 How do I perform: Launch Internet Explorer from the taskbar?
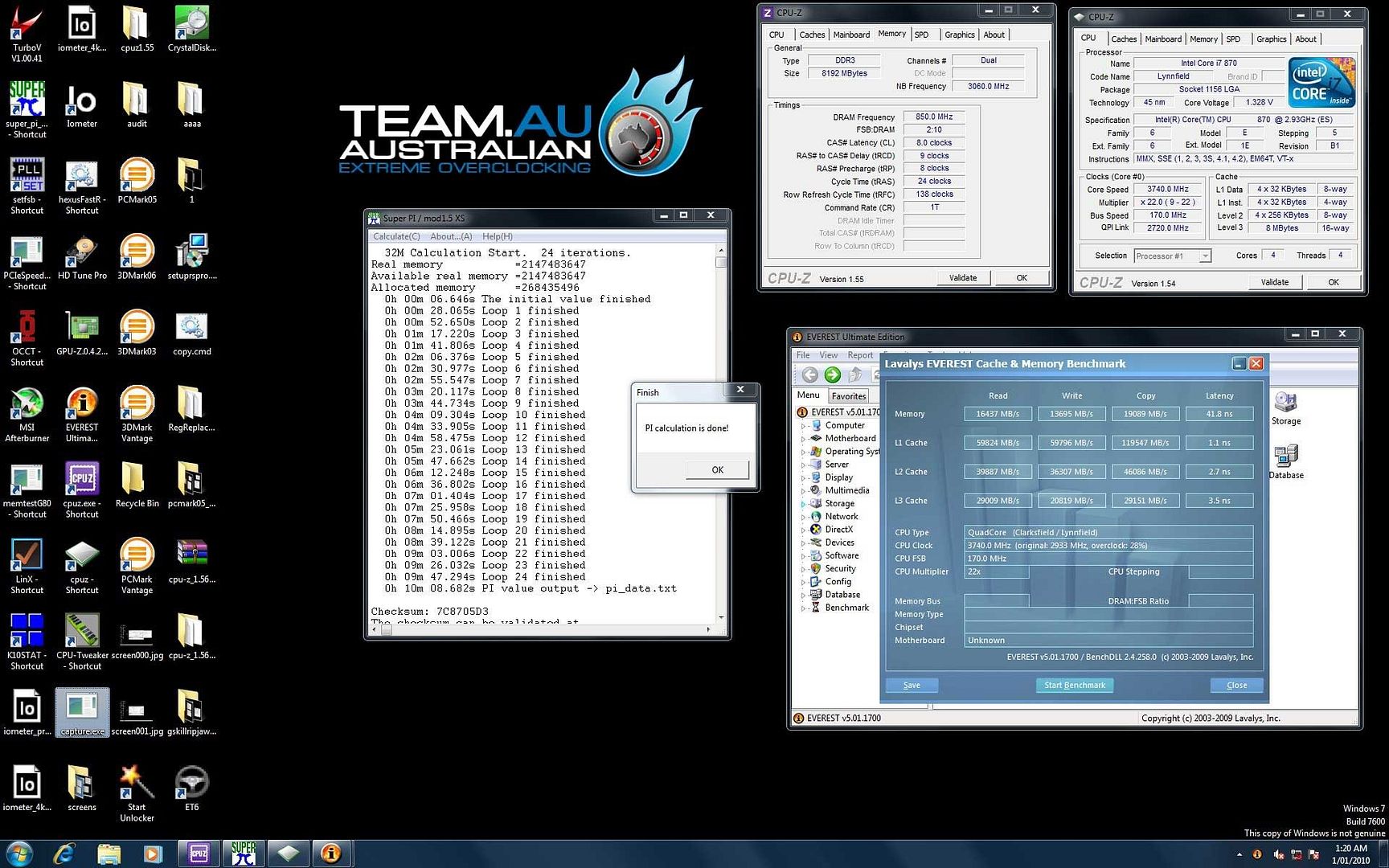click(64, 853)
